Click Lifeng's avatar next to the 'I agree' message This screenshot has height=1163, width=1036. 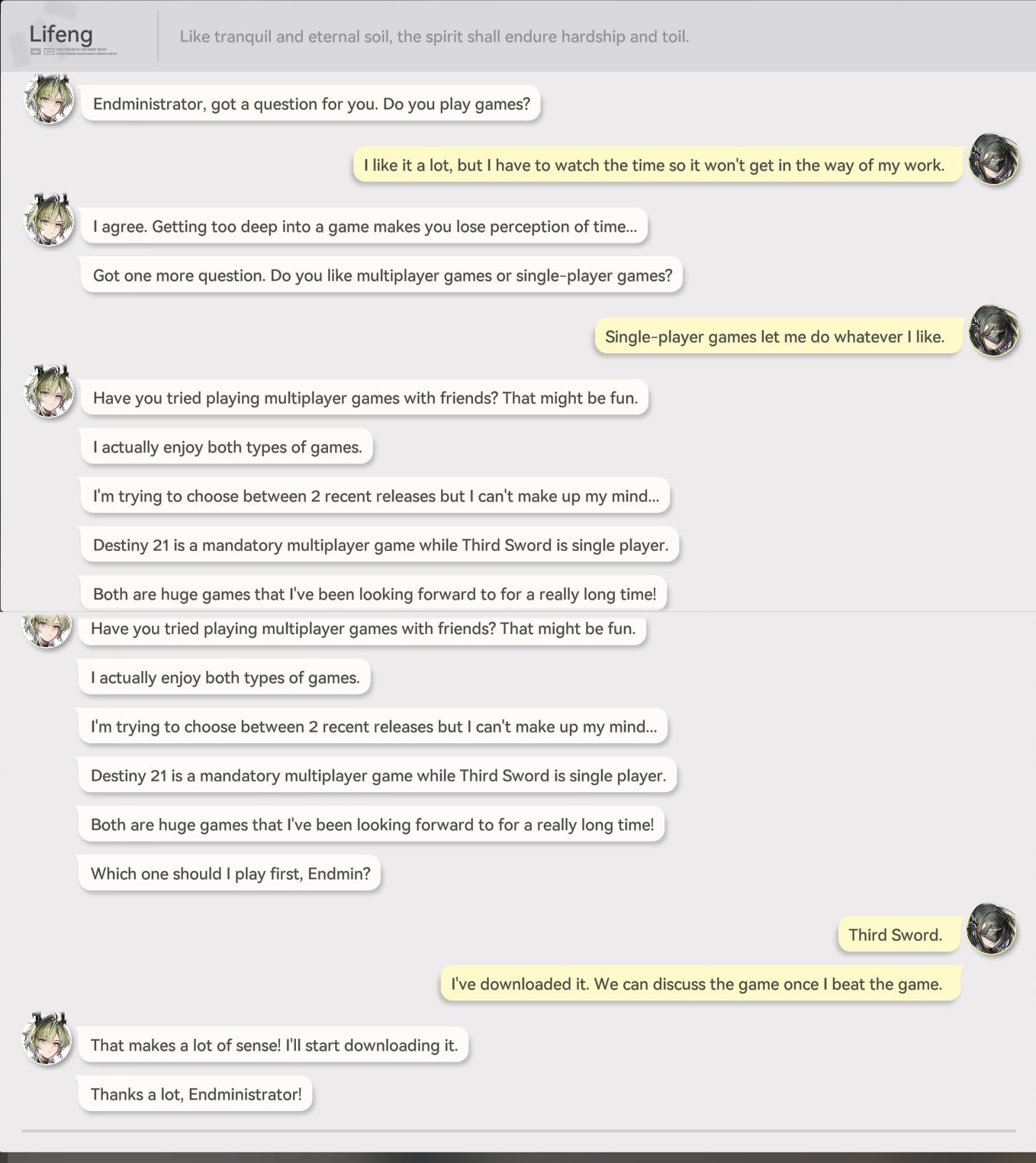coord(50,221)
